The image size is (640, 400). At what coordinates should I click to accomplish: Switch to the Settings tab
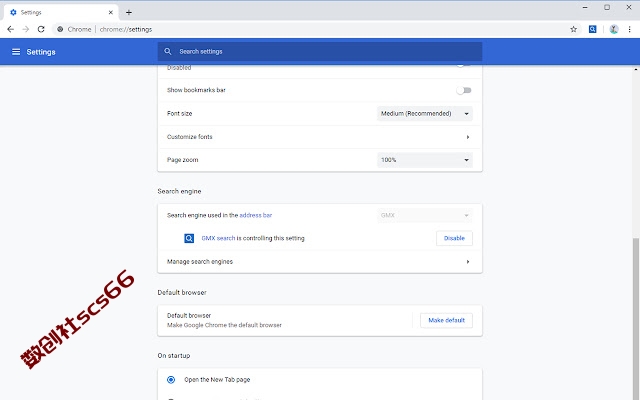[61, 12]
